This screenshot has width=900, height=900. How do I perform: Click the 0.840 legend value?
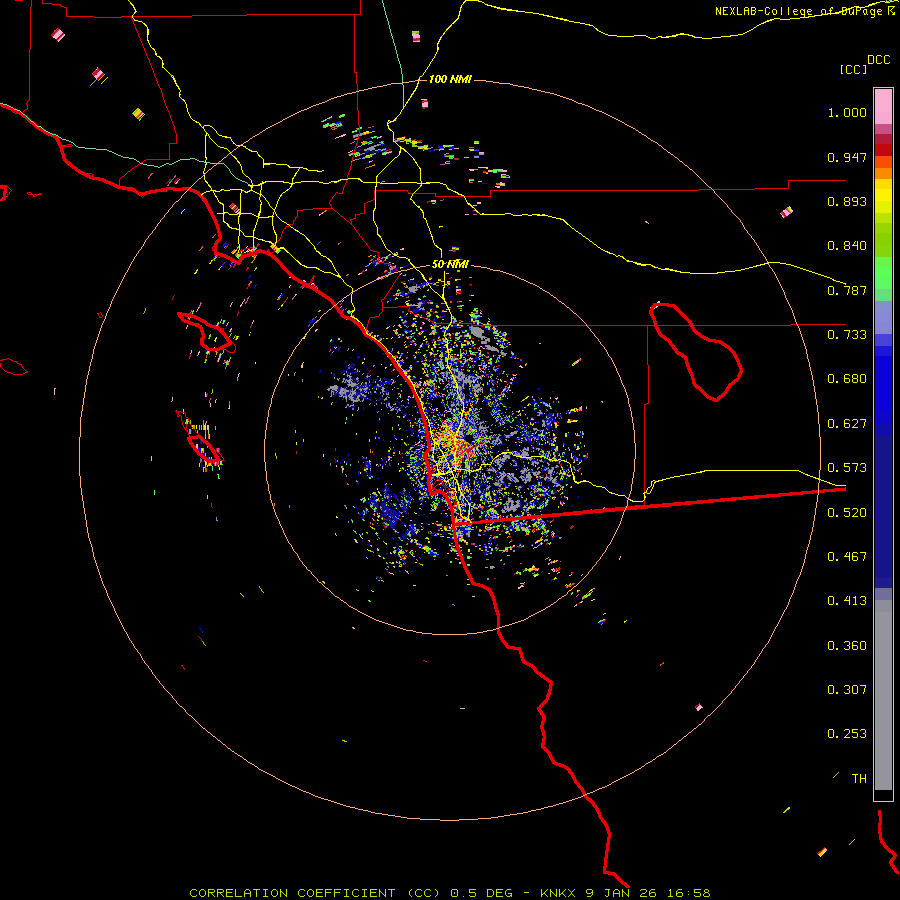847,246
